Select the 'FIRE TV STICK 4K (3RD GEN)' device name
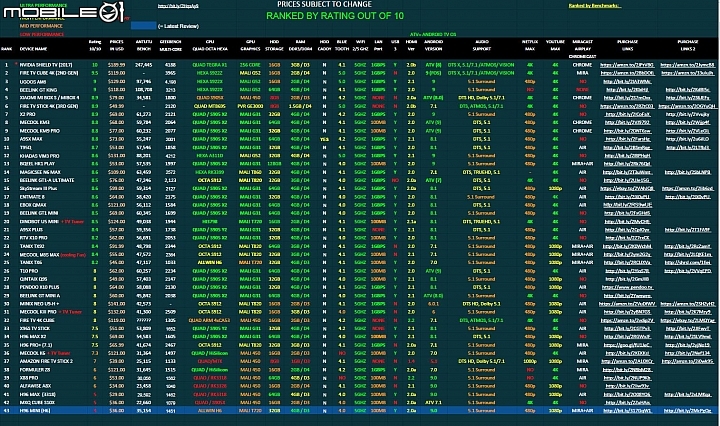720x426 pixels. [x=49, y=106]
